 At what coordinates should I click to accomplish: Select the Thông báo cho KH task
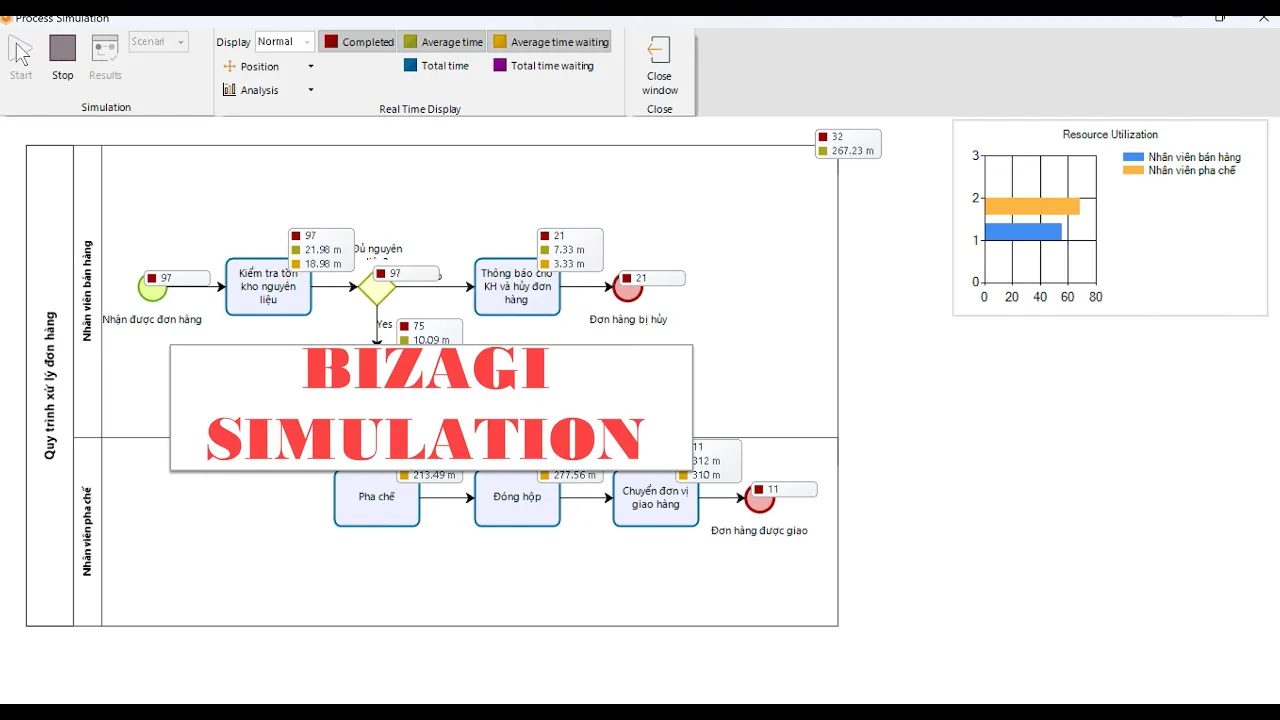click(517, 287)
